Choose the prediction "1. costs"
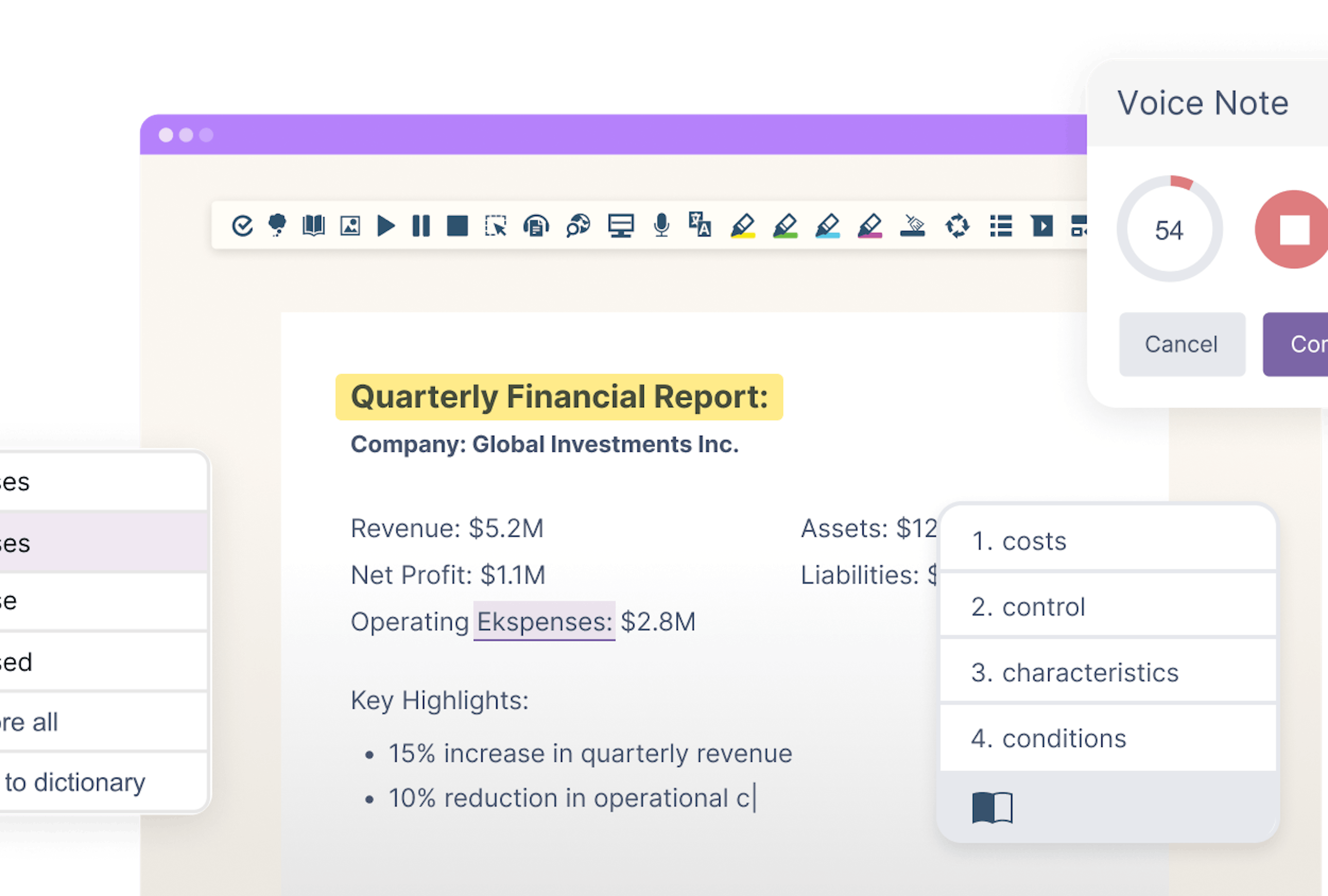Screen dimensions: 1328x896 coord(1107,541)
